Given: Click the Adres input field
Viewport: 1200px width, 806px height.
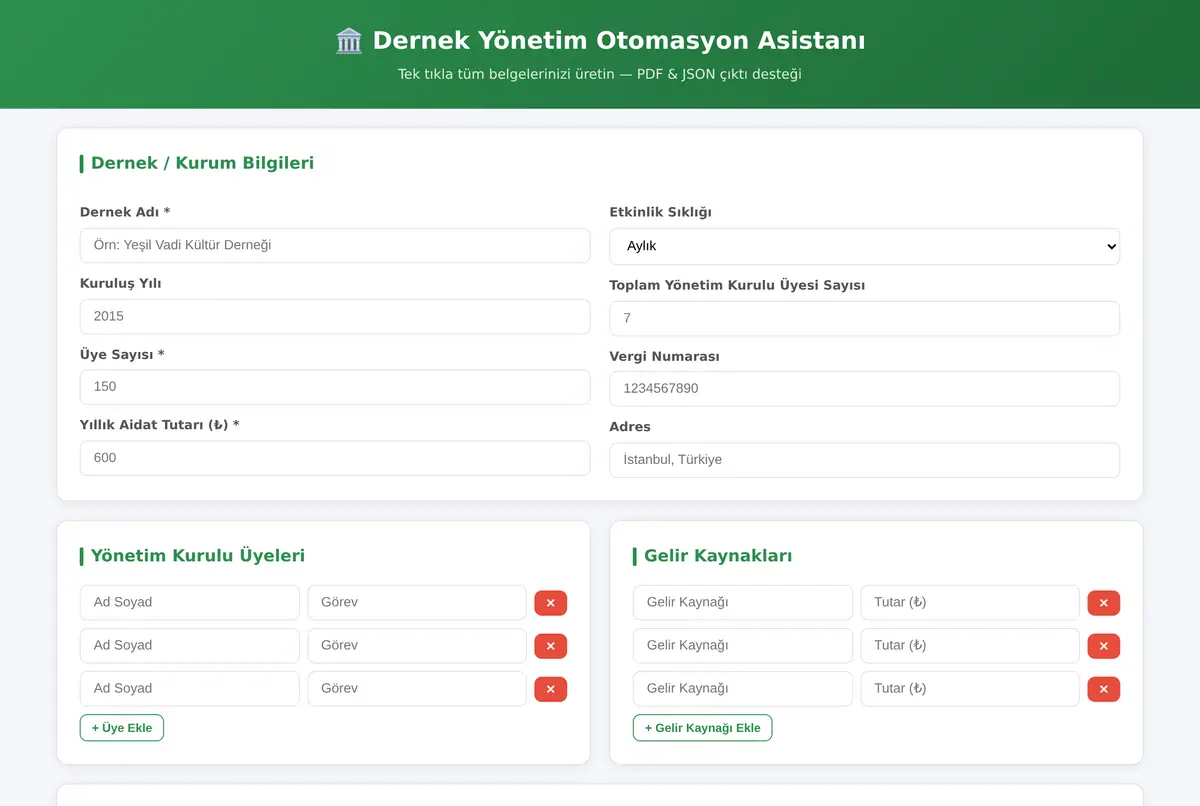Looking at the screenshot, I should [x=864, y=460].
